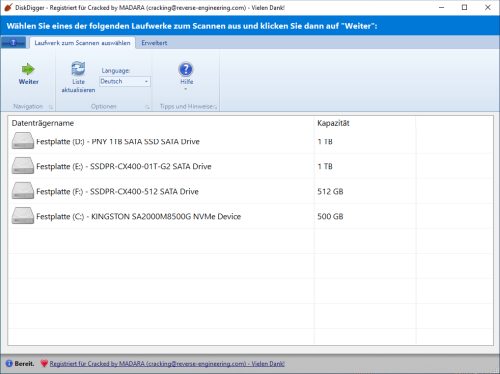Refresh the drive list with Liste aktualisieren

78,77
